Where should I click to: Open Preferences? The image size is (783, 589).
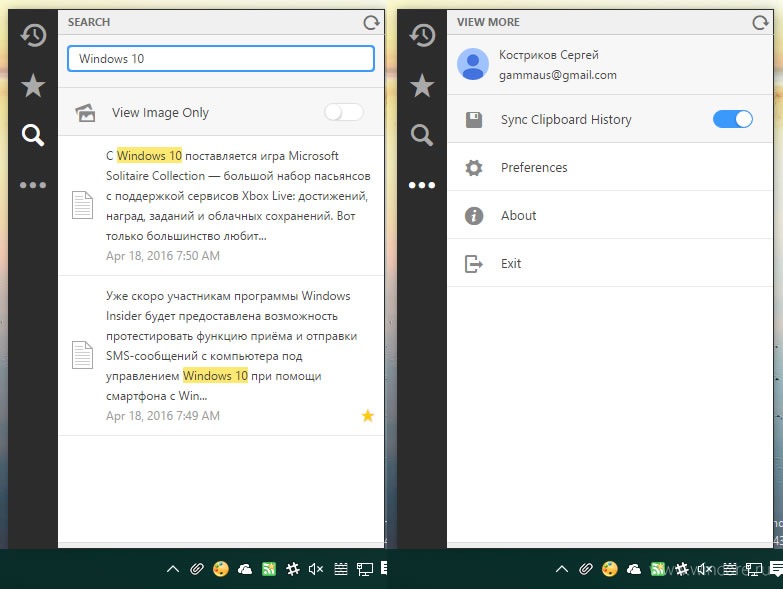click(x=610, y=167)
